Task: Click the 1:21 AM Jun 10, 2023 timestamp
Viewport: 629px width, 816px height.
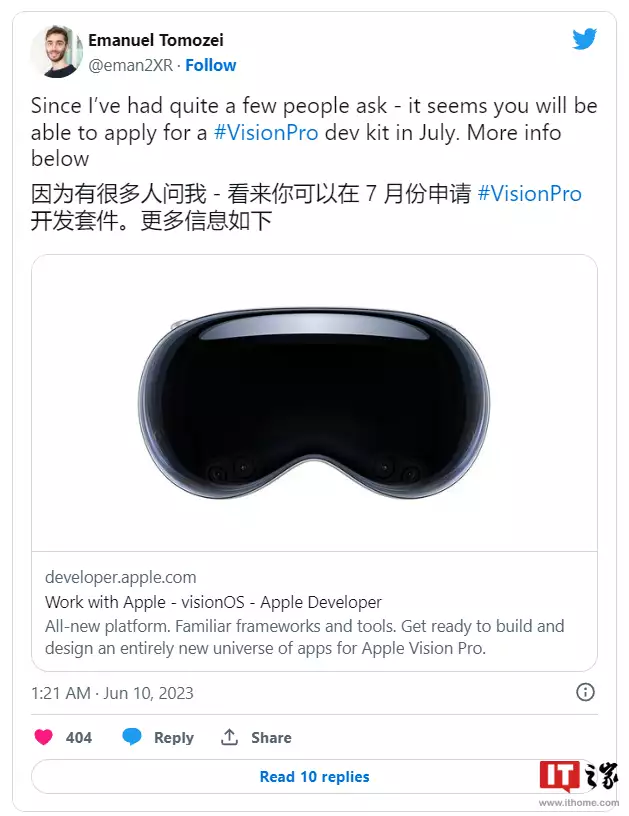Action: click(112, 693)
